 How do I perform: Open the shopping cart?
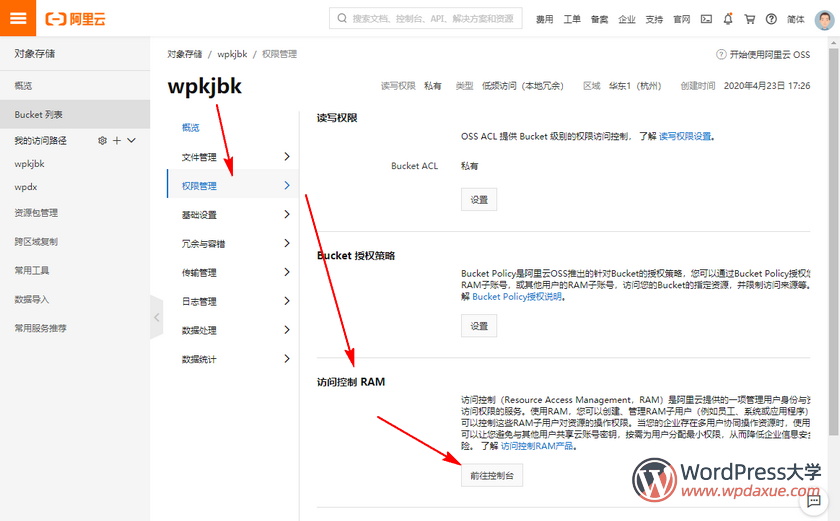point(749,19)
